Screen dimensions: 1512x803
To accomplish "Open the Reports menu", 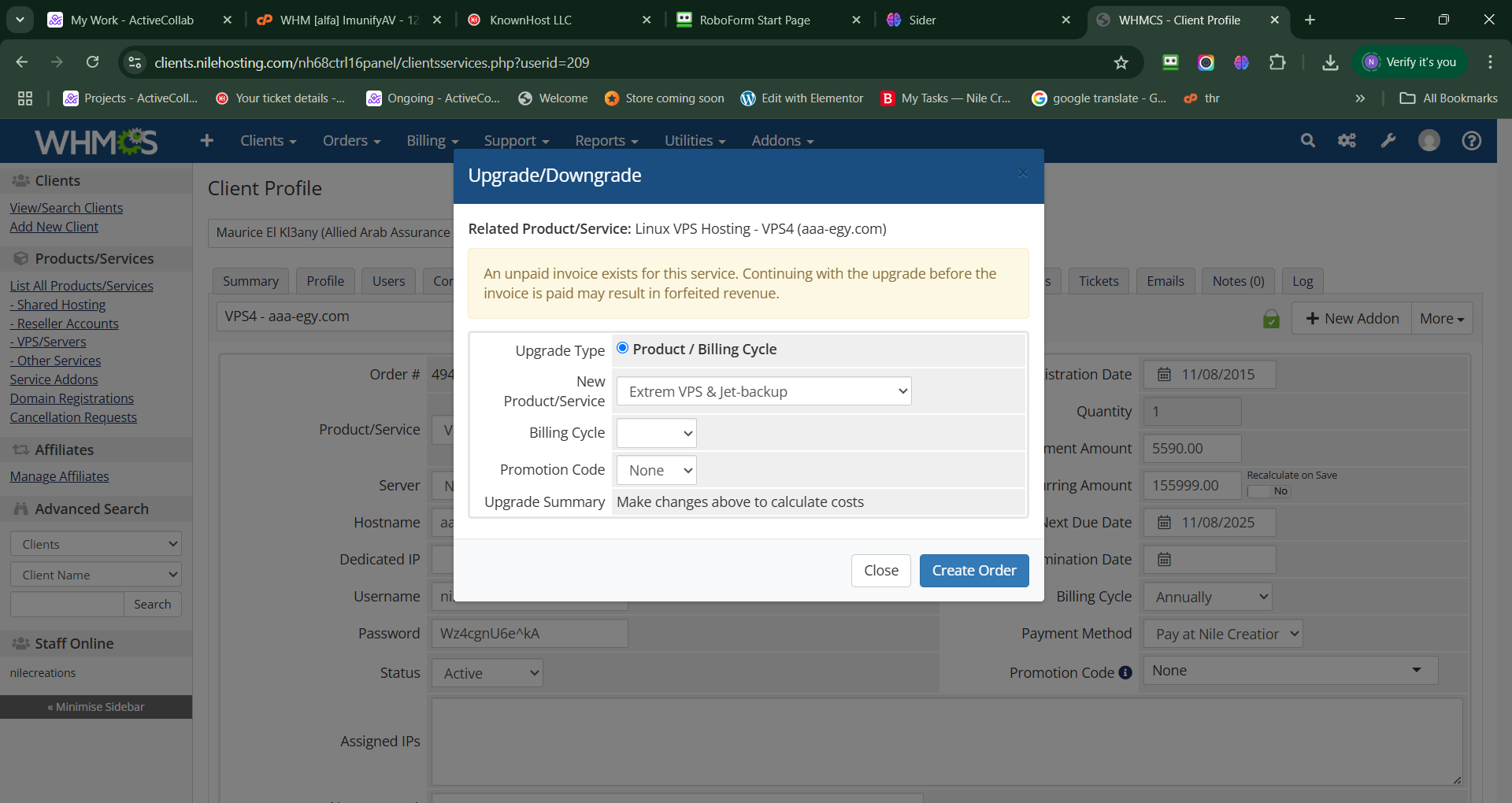I will click(607, 140).
